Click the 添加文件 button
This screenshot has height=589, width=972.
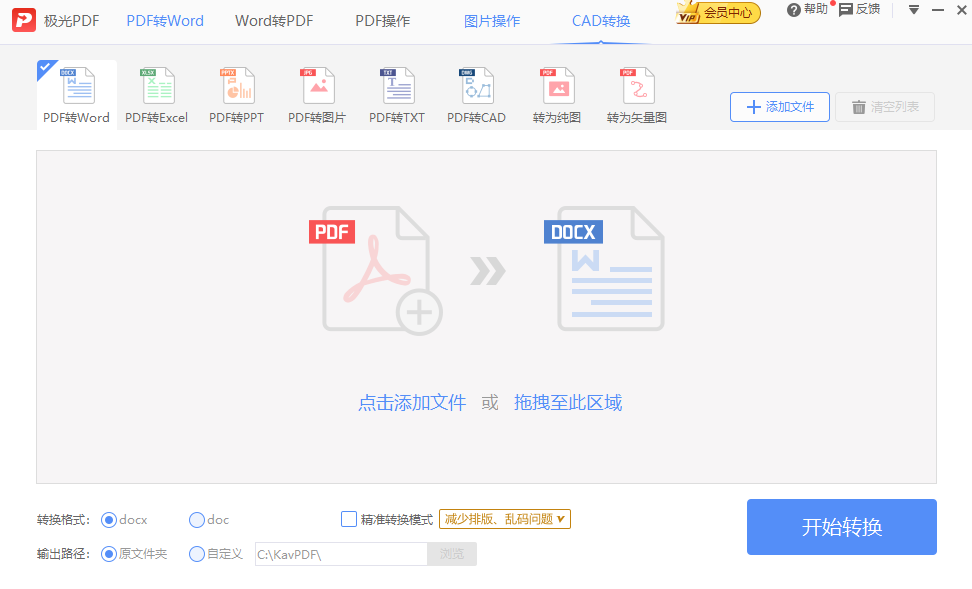pyautogui.click(x=779, y=106)
